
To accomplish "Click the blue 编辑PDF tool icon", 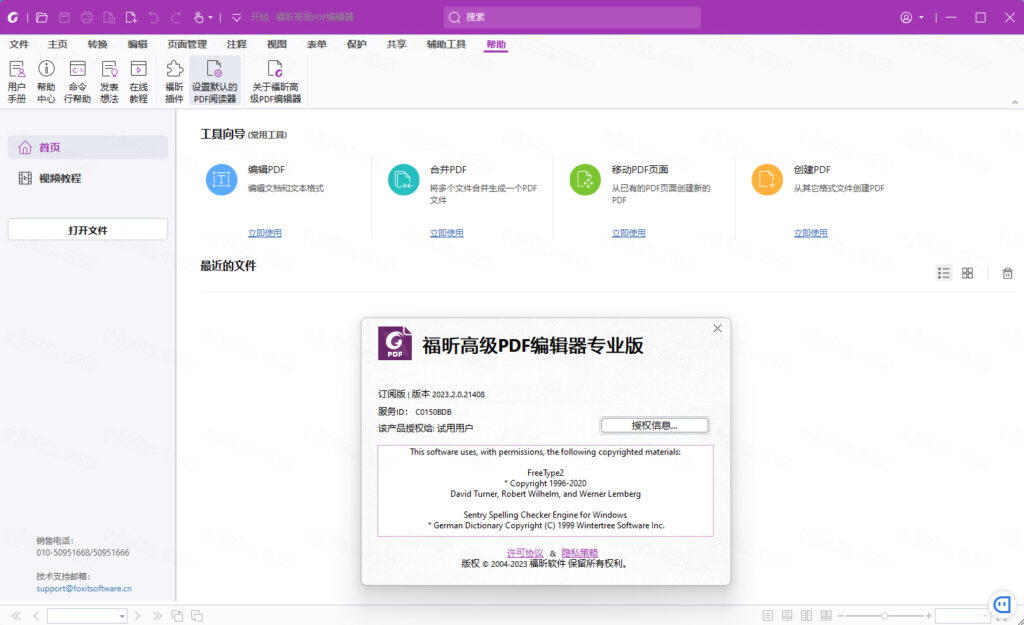I will pyautogui.click(x=221, y=180).
